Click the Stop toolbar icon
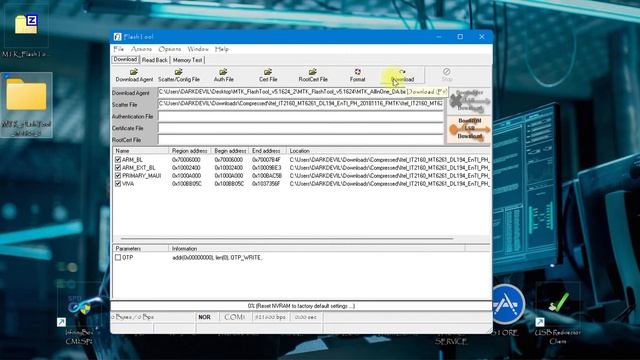The image size is (640, 360). point(447,75)
